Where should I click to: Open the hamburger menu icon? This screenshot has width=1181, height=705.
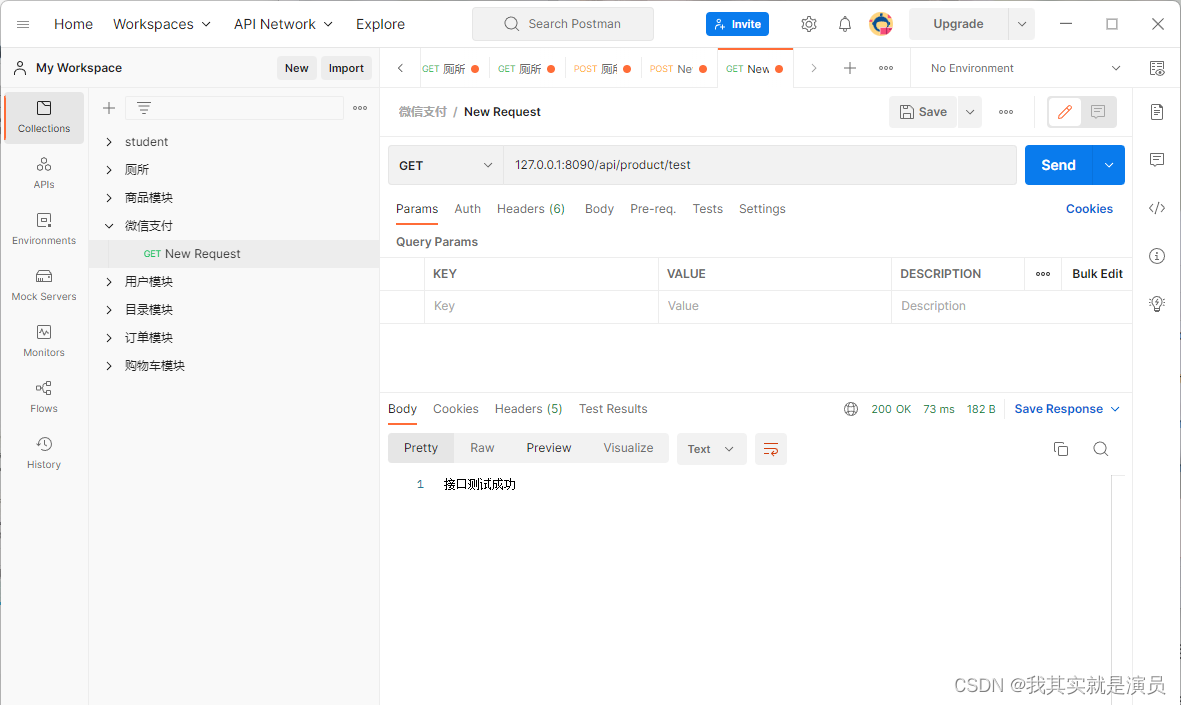(23, 24)
